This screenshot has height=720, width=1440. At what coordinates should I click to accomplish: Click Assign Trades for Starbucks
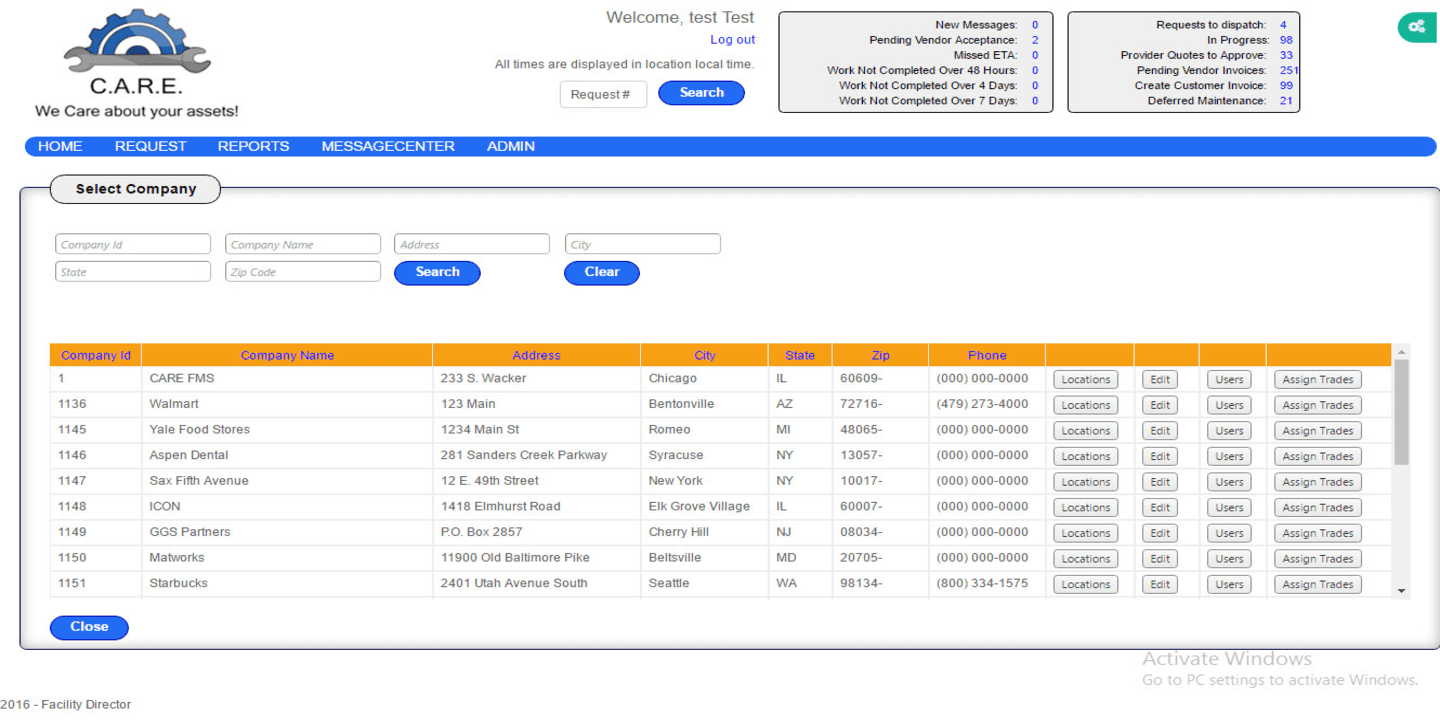click(1318, 584)
